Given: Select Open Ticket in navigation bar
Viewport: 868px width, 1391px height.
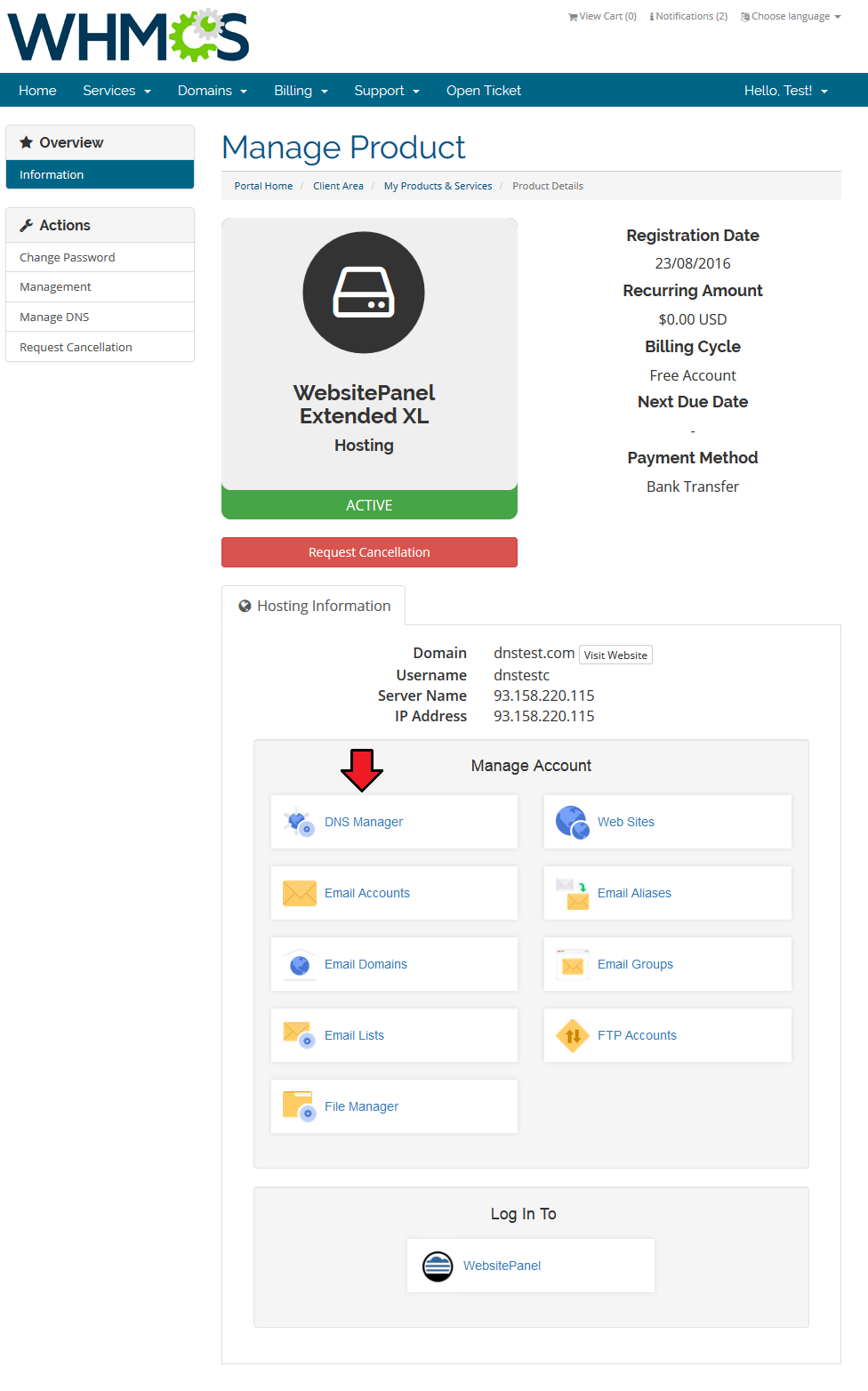Looking at the screenshot, I should (x=484, y=91).
